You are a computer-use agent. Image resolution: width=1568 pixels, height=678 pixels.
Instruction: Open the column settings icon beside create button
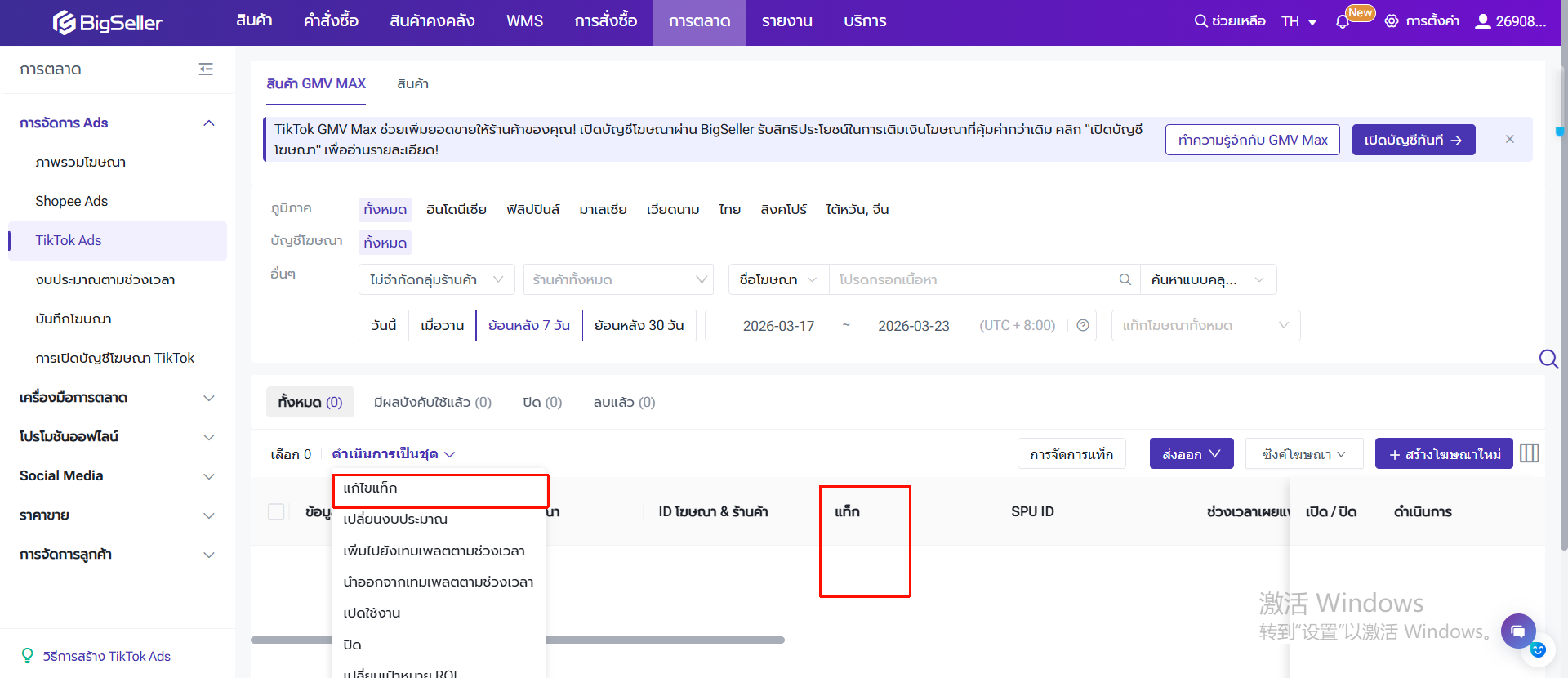[x=1530, y=453]
